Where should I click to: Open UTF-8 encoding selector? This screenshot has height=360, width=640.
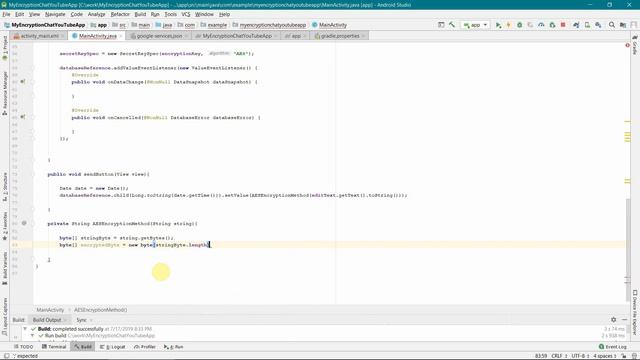pos(580,356)
